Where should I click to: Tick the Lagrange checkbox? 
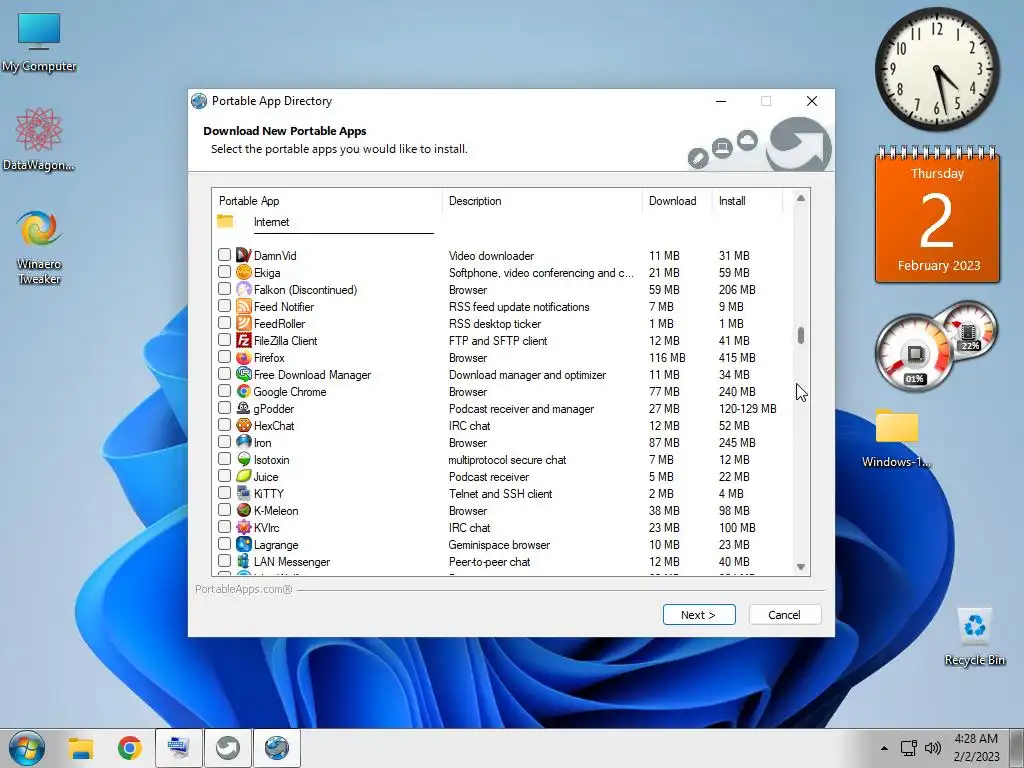224,543
